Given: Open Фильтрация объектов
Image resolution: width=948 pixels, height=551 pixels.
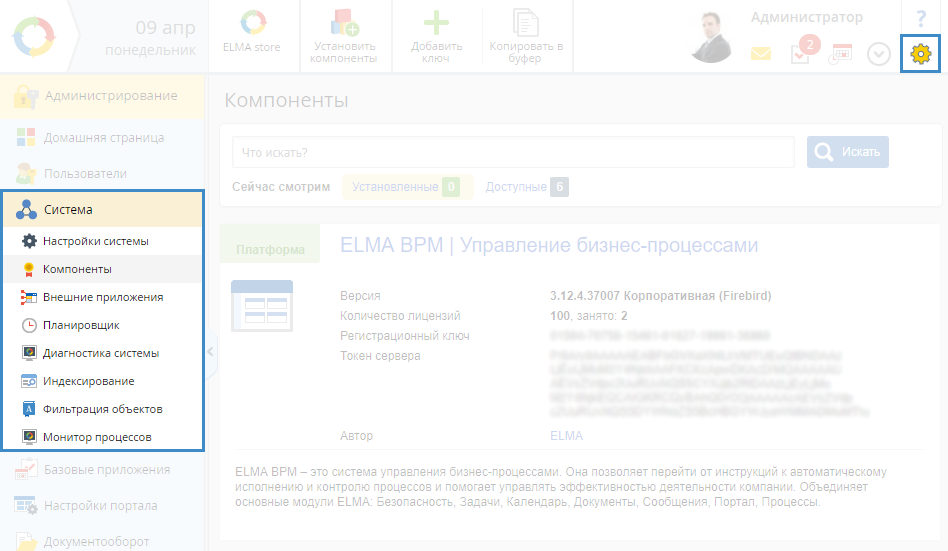Looking at the screenshot, I should tap(103, 409).
